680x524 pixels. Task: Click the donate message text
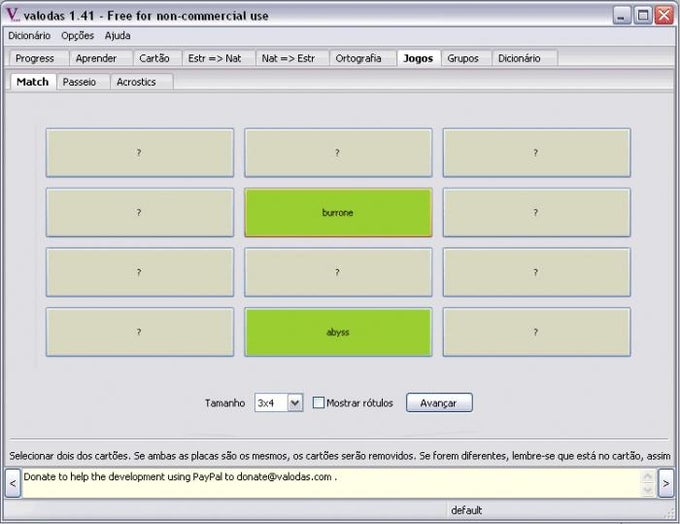pos(180,477)
